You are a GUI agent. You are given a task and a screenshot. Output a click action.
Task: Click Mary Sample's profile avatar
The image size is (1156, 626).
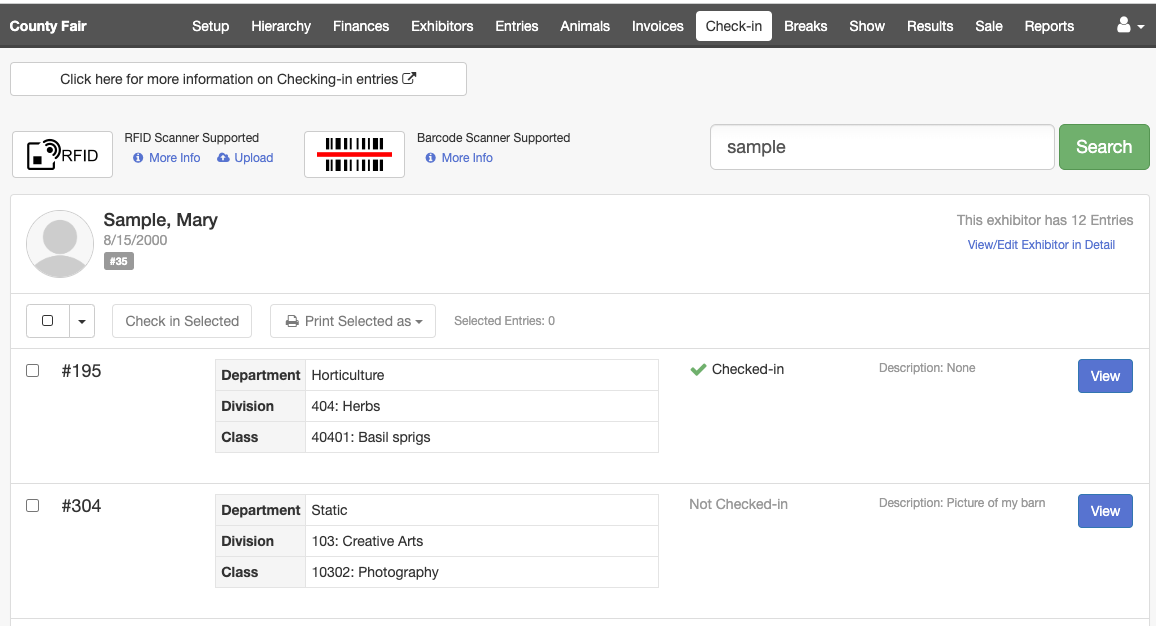point(61,244)
